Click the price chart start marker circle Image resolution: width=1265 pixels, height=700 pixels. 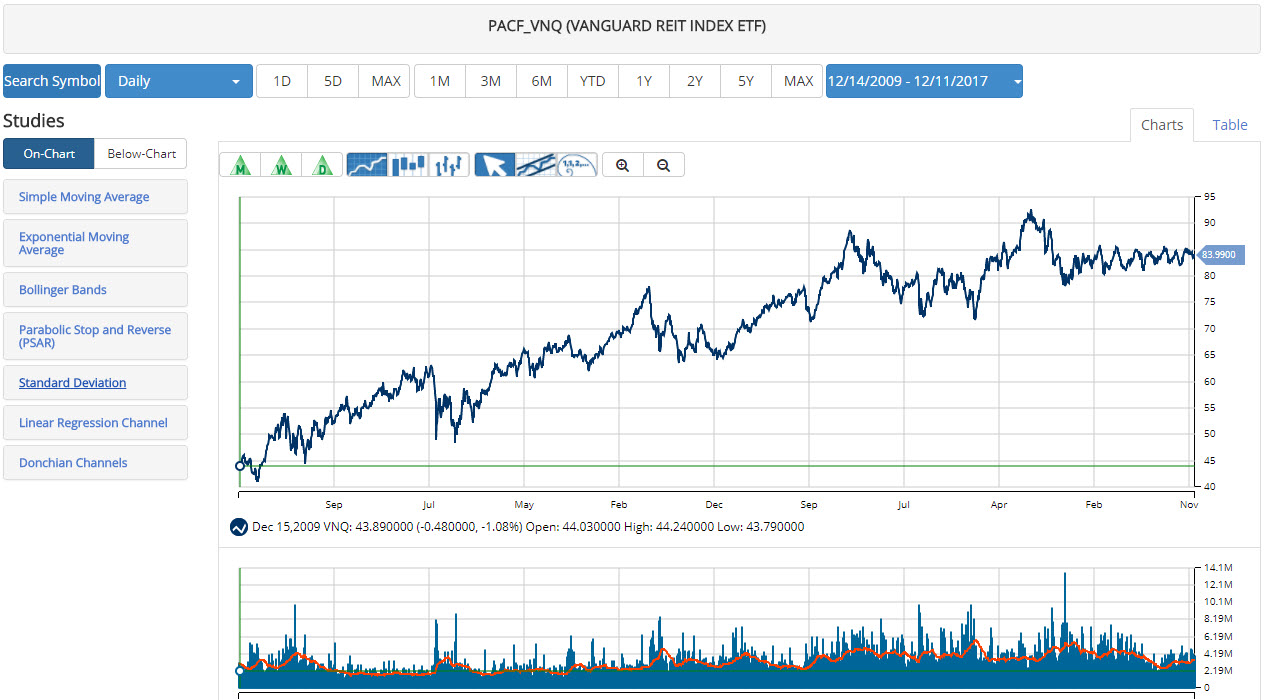click(x=240, y=466)
